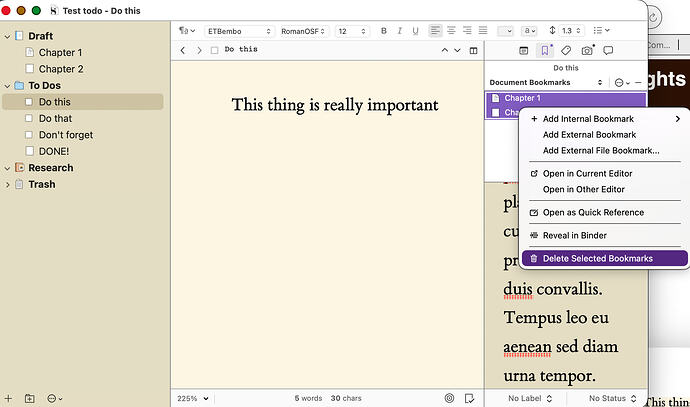The image size is (690, 407).
Task: Open the paragraph styles menu
Action: (x=187, y=31)
